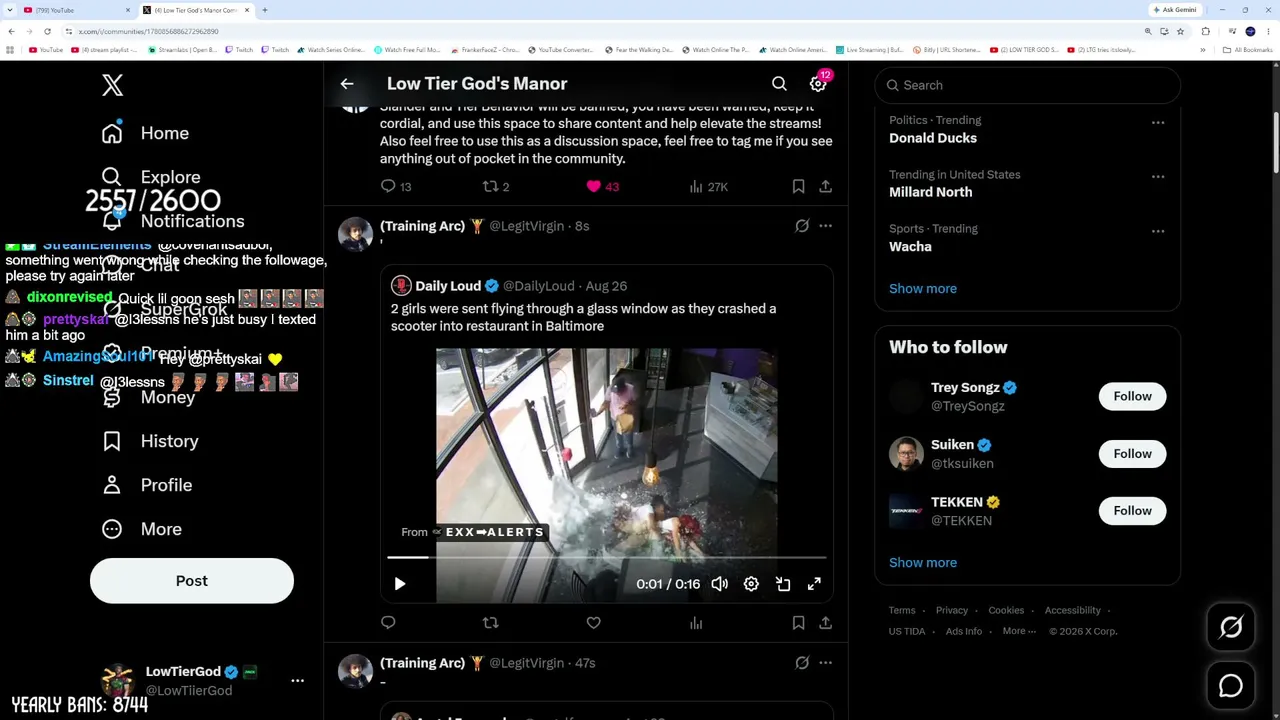Open the Streamlabs bookmark

pos(182,50)
